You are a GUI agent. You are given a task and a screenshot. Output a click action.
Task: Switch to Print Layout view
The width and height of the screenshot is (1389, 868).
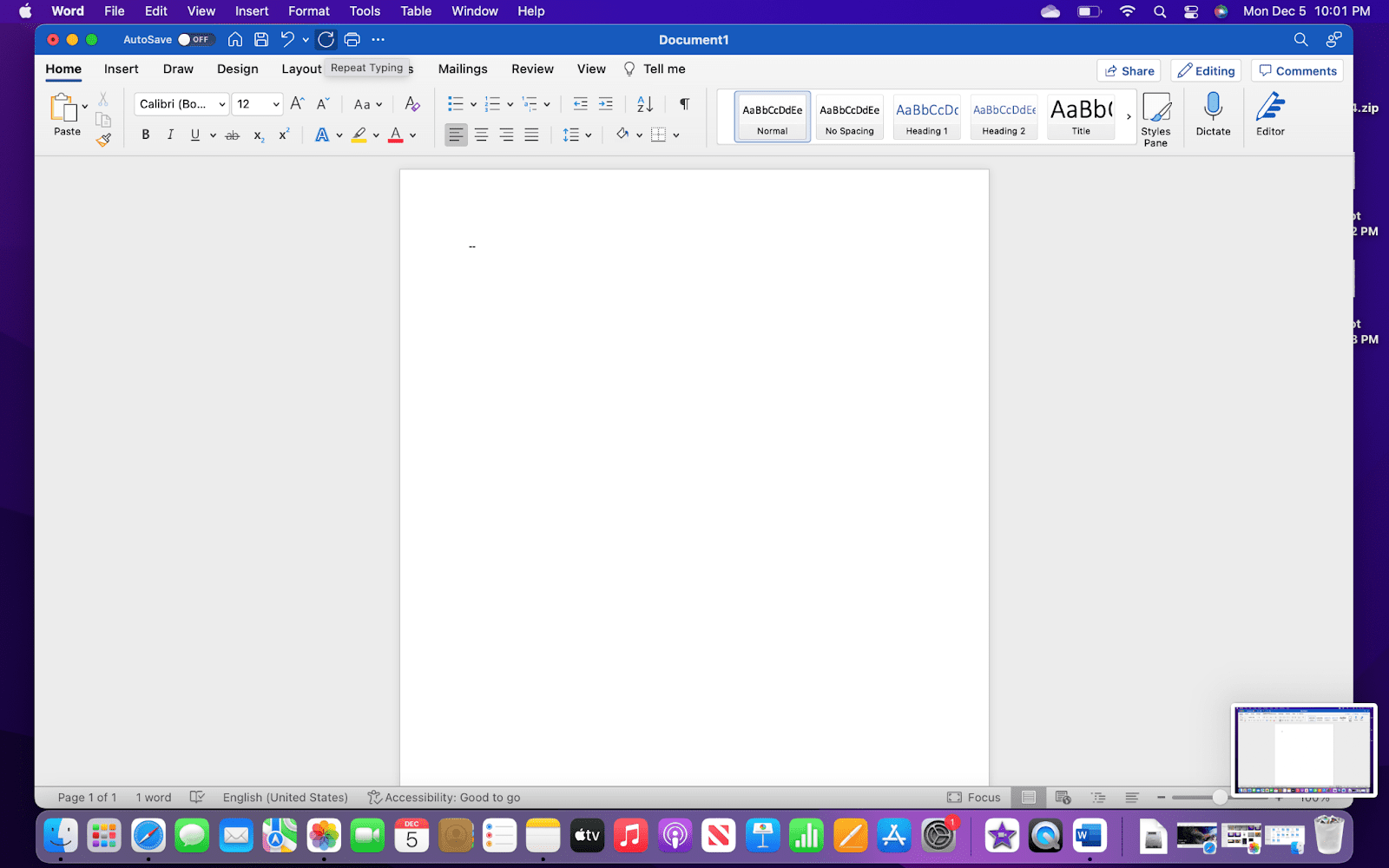(1029, 797)
